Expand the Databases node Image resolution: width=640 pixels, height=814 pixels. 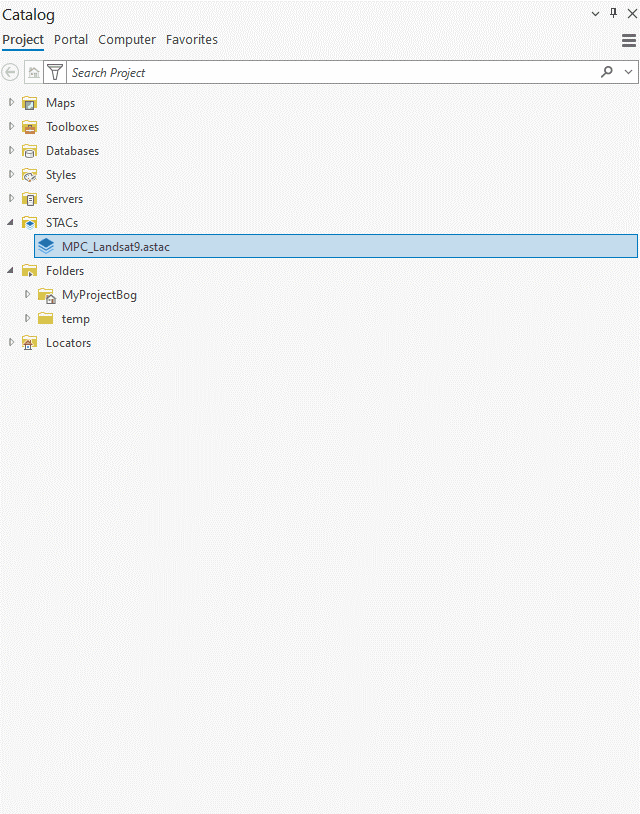coord(11,150)
